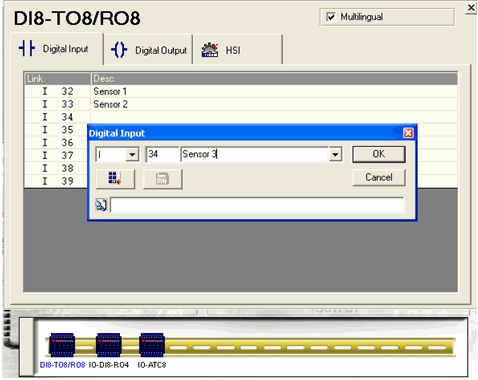Select the IO-DI8-RO4 module on the rail
The height and width of the screenshot is (380, 478).
pos(109,345)
